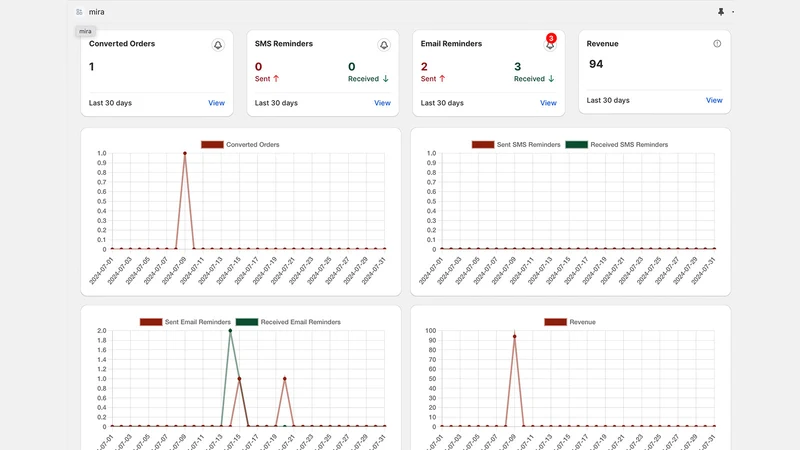This screenshot has height=450, width=800.
Task: Click the 'Email Reminders' card title
Action: [451, 43]
